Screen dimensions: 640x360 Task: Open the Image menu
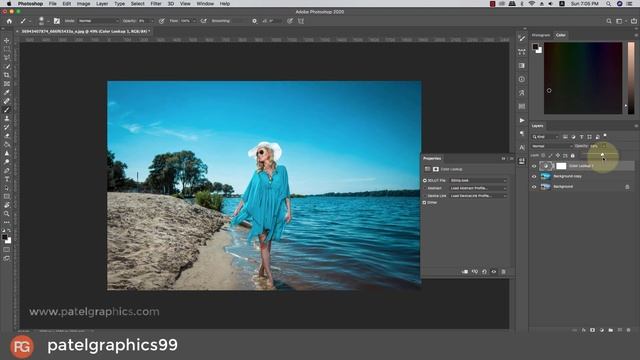point(83,4)
